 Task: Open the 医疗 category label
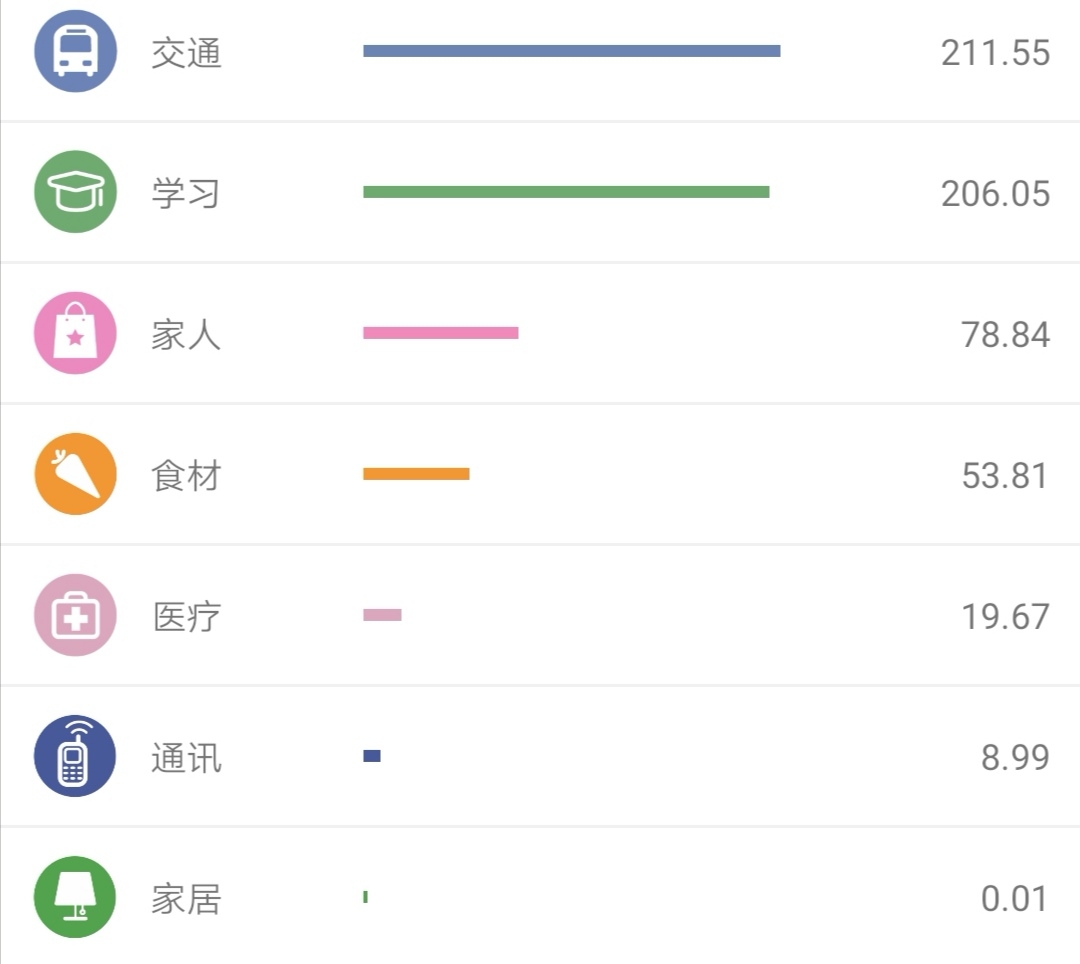click(187, 616)
